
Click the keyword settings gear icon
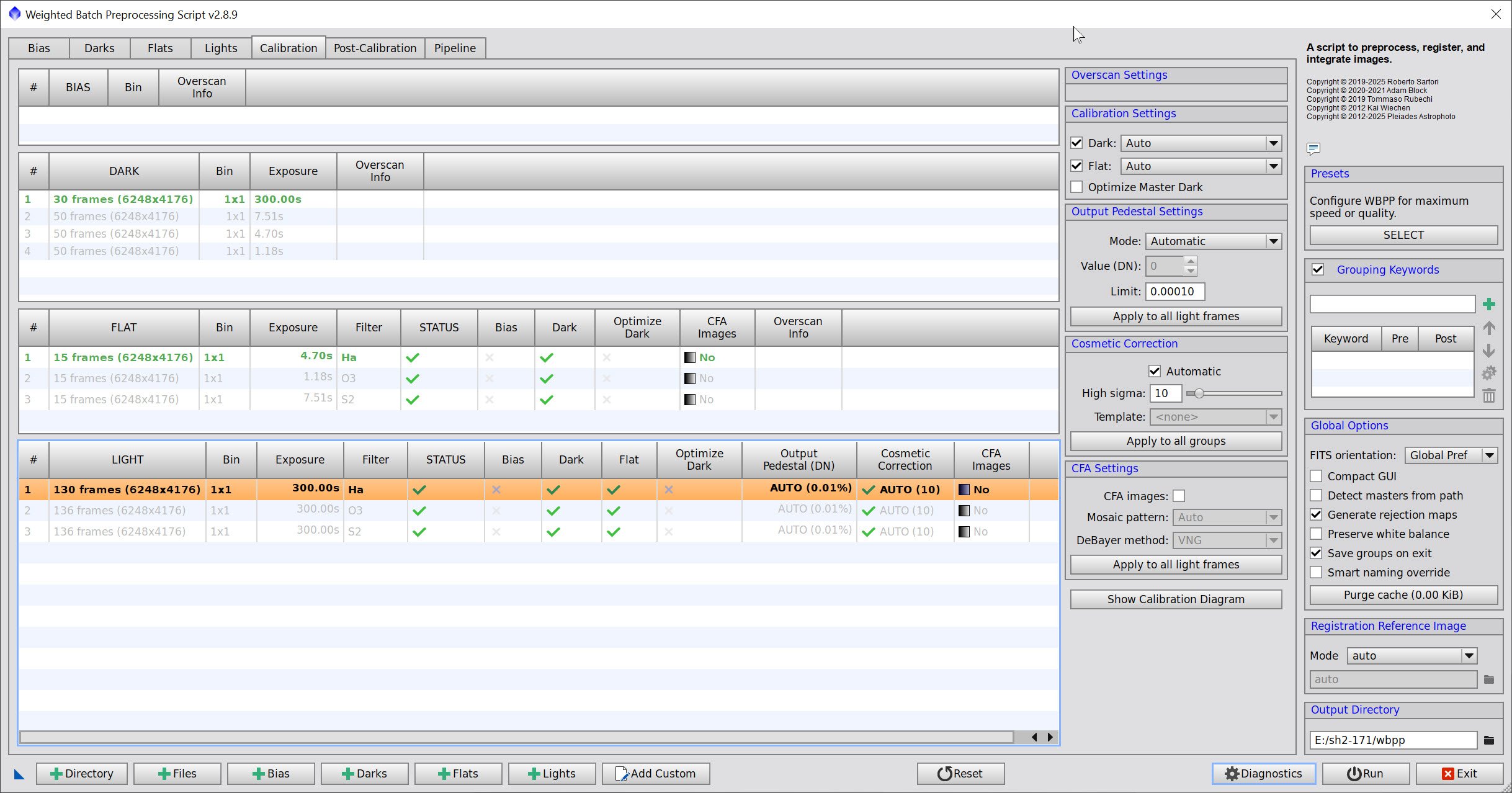click(1488, 373)
